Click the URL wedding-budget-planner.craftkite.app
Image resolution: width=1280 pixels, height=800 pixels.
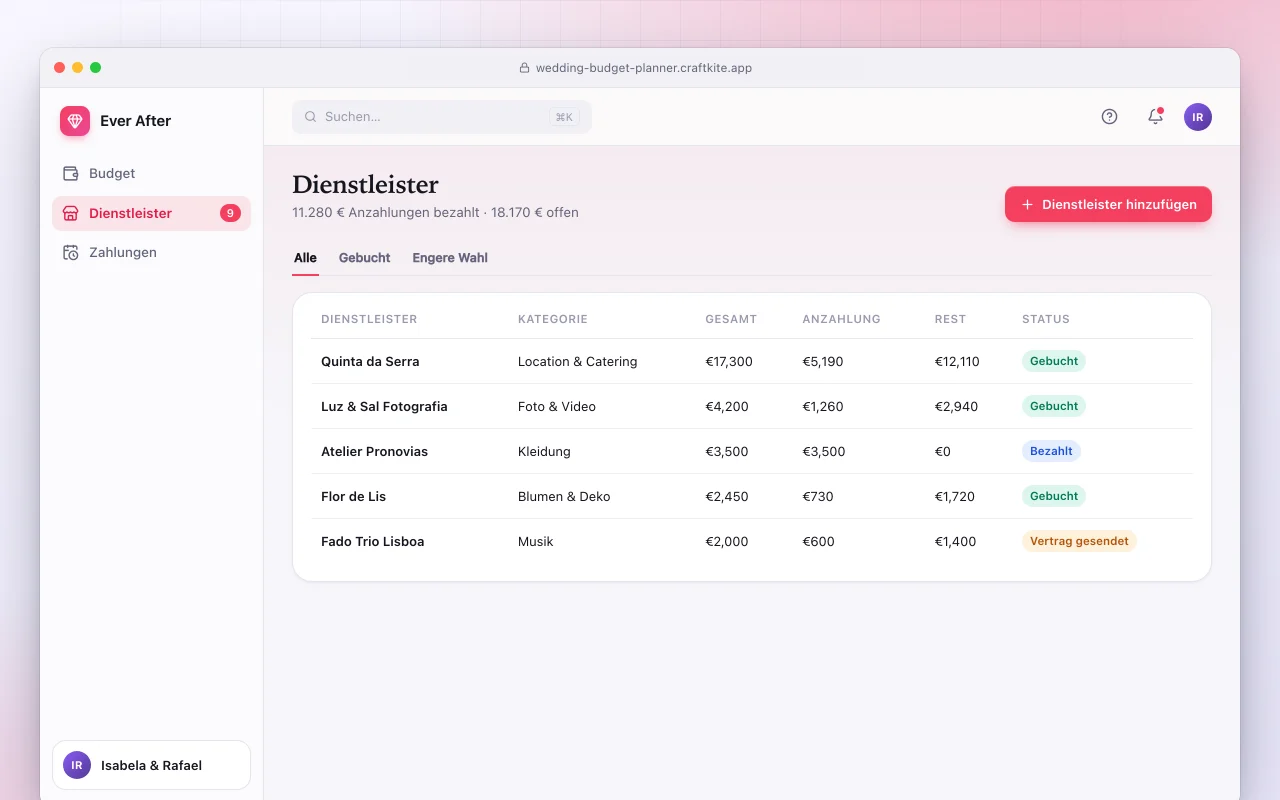[644, 68]
